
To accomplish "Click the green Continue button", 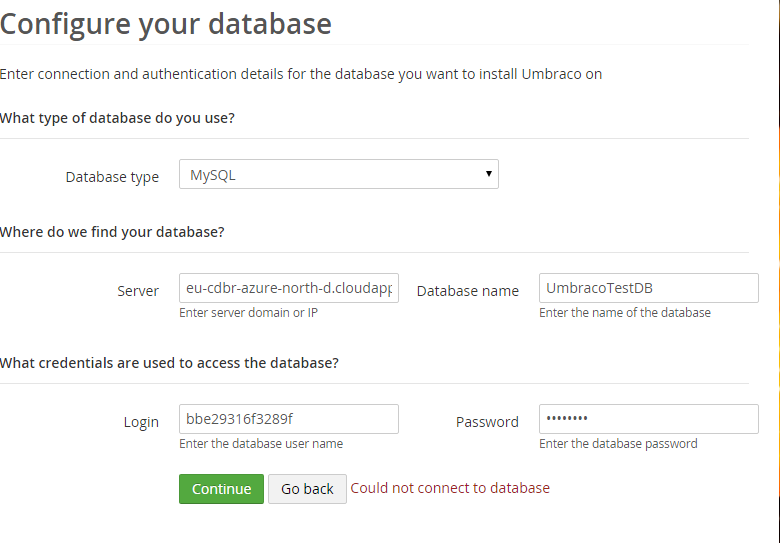I will pos(221,489).
